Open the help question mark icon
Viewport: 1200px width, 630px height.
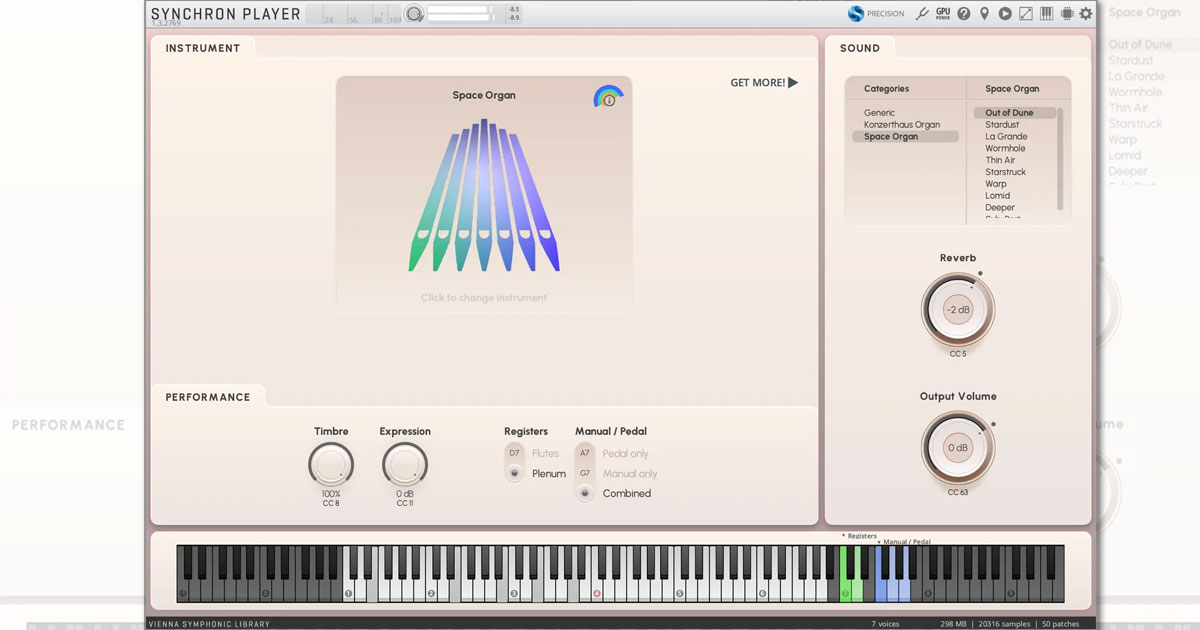(964, 14)
